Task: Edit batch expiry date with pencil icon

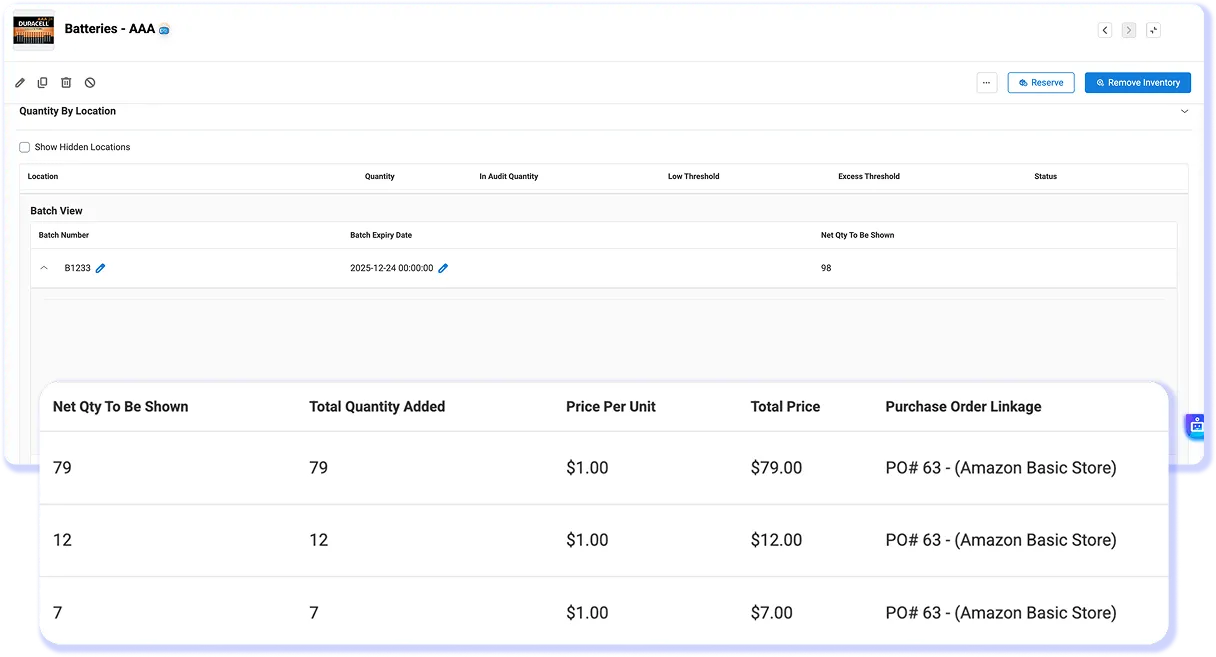Action: (x=443, y=268)
